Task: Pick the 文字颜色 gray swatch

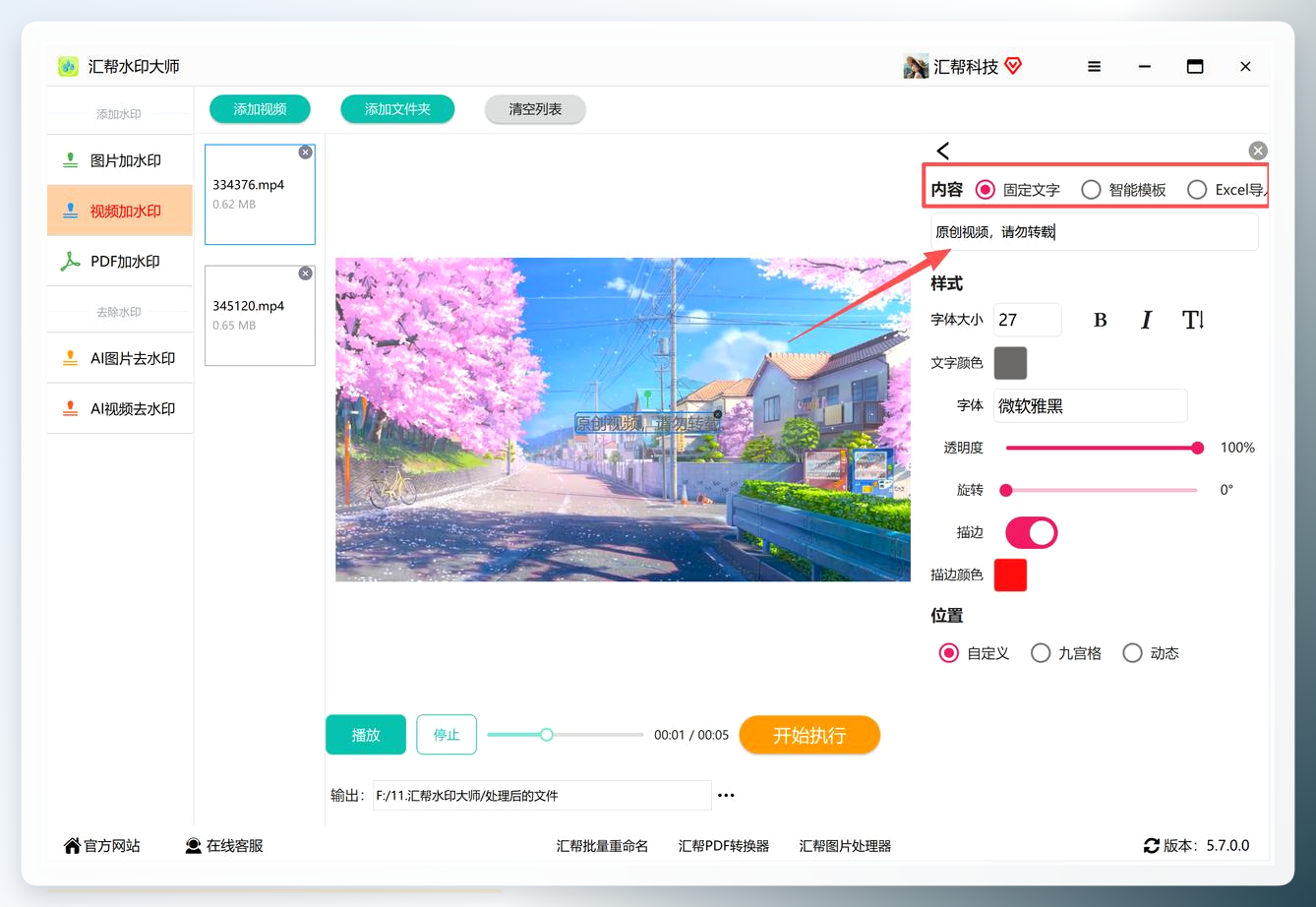Action: click(x=1010, y=363)
